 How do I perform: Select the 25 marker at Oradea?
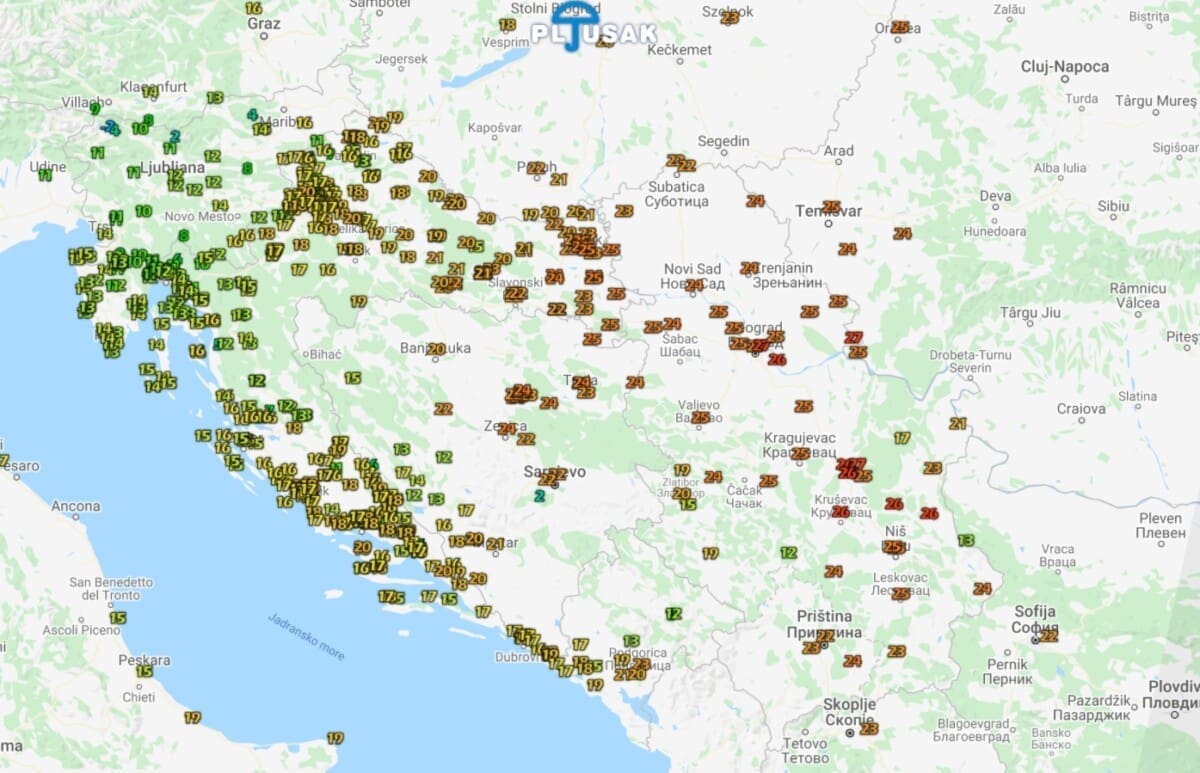coord(900,27)
